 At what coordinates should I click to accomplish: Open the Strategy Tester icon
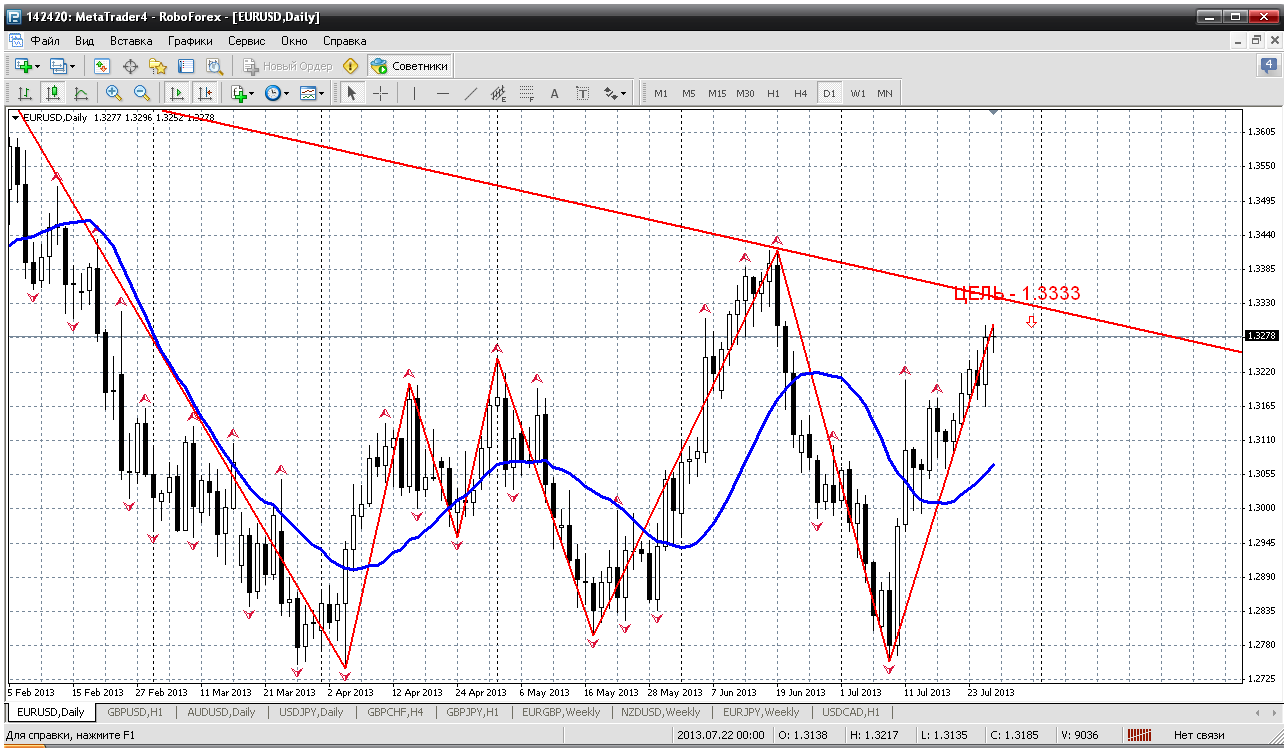click(214, 66)
